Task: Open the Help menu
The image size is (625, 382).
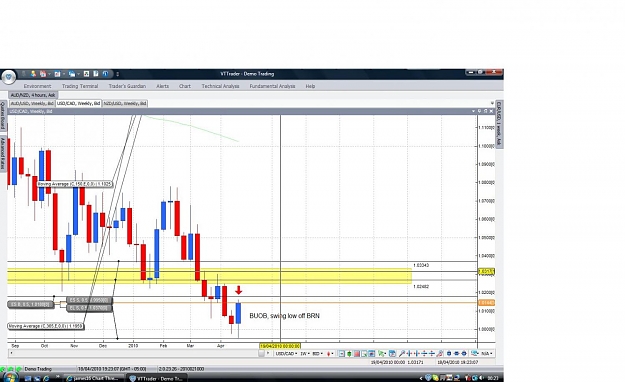Action: 310,86
